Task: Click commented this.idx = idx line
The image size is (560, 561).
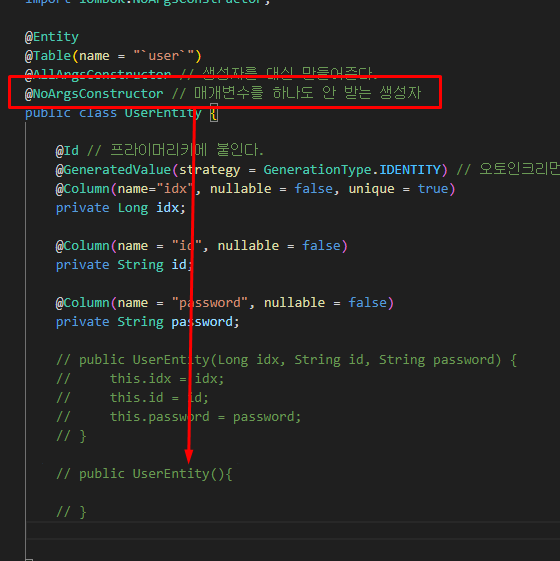Action: pyautogui.click(x=140, y=379)
